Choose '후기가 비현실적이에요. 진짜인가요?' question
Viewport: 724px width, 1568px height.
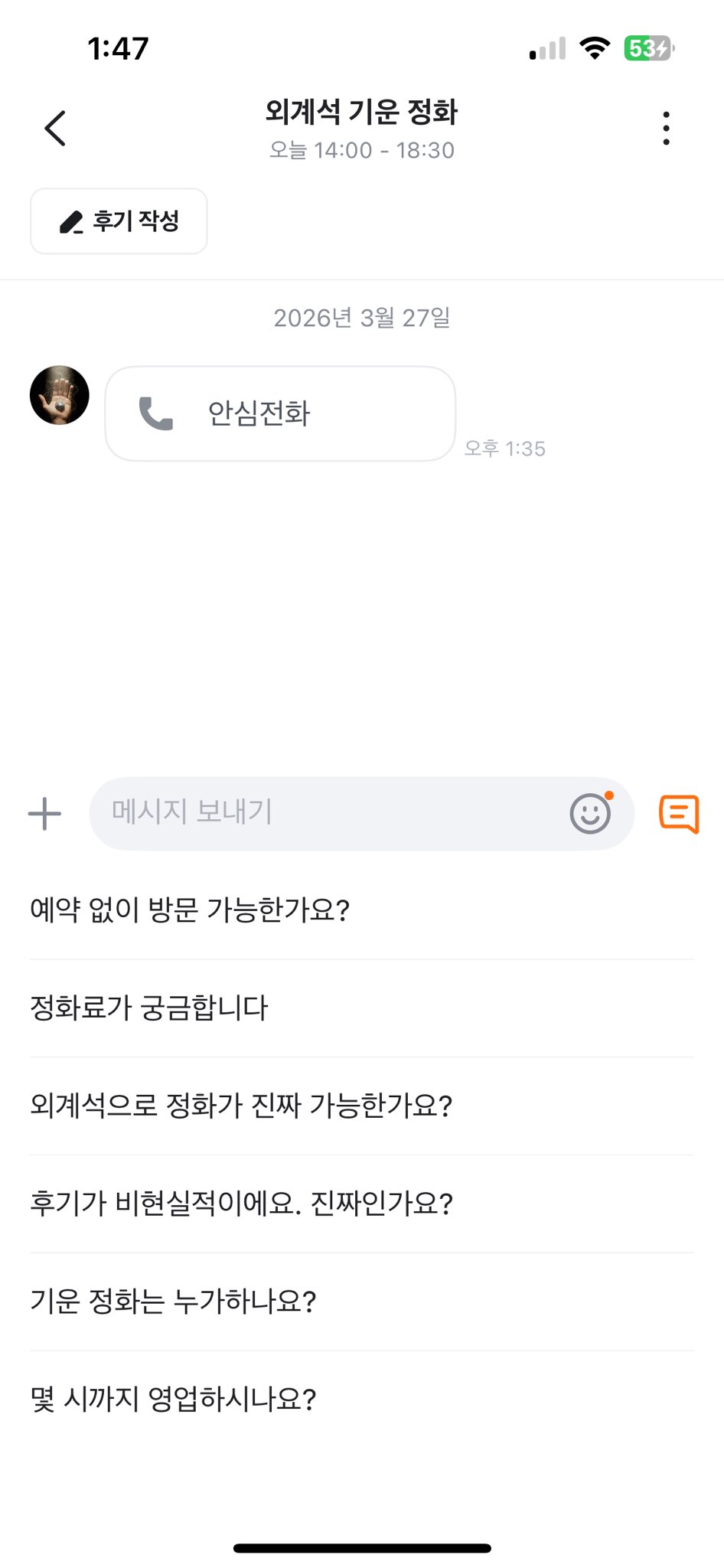tap(241, 1204)
